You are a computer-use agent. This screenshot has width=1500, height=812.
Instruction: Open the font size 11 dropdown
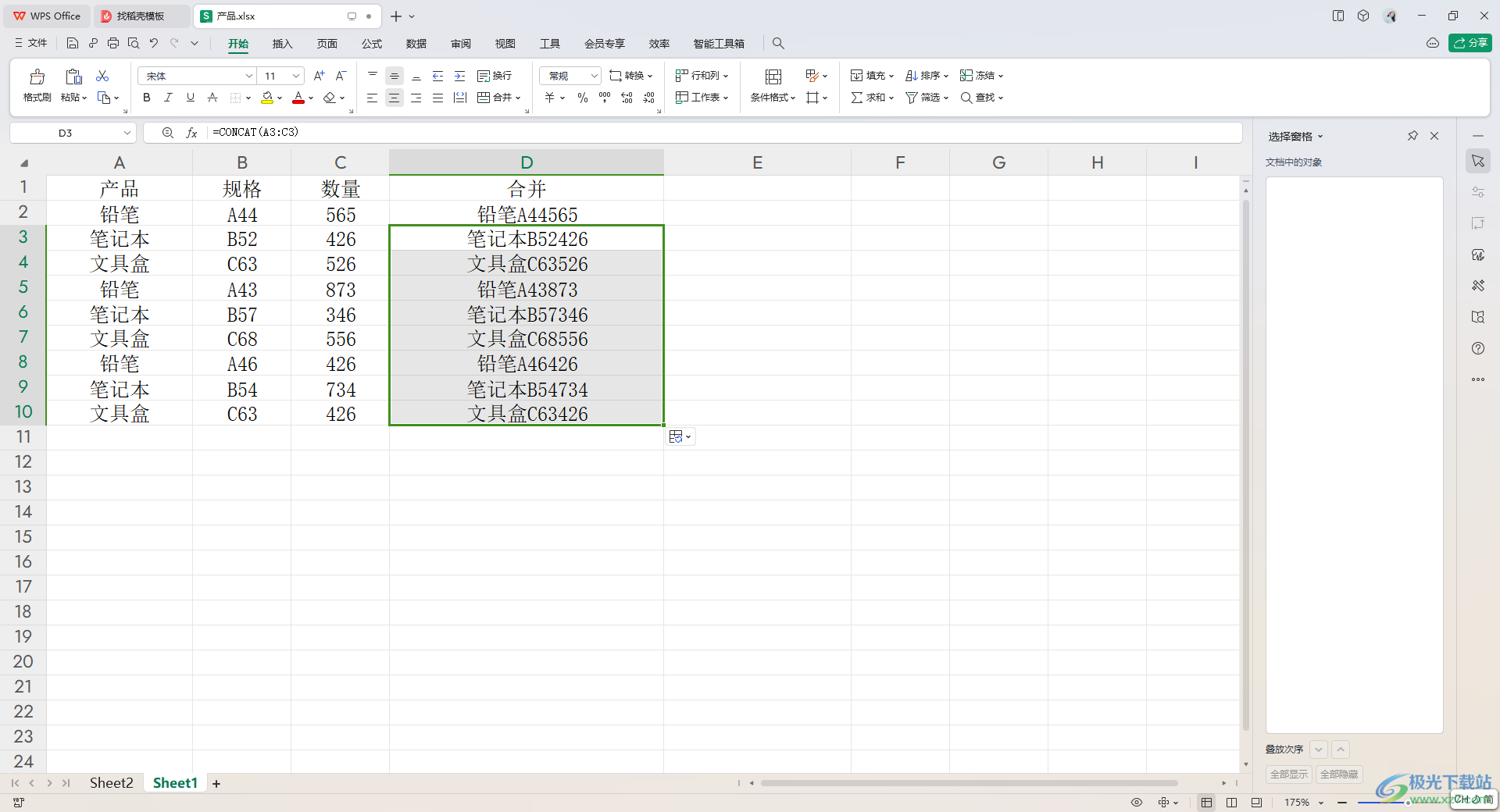click(x=296, y=76)
